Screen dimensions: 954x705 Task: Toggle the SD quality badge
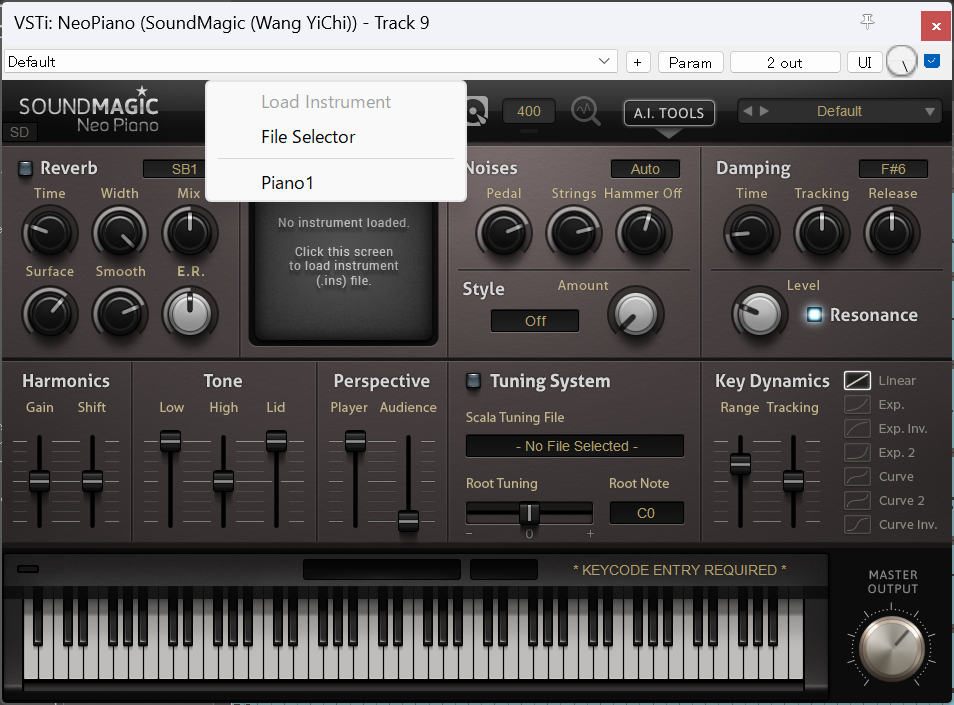tap(19, 132)
